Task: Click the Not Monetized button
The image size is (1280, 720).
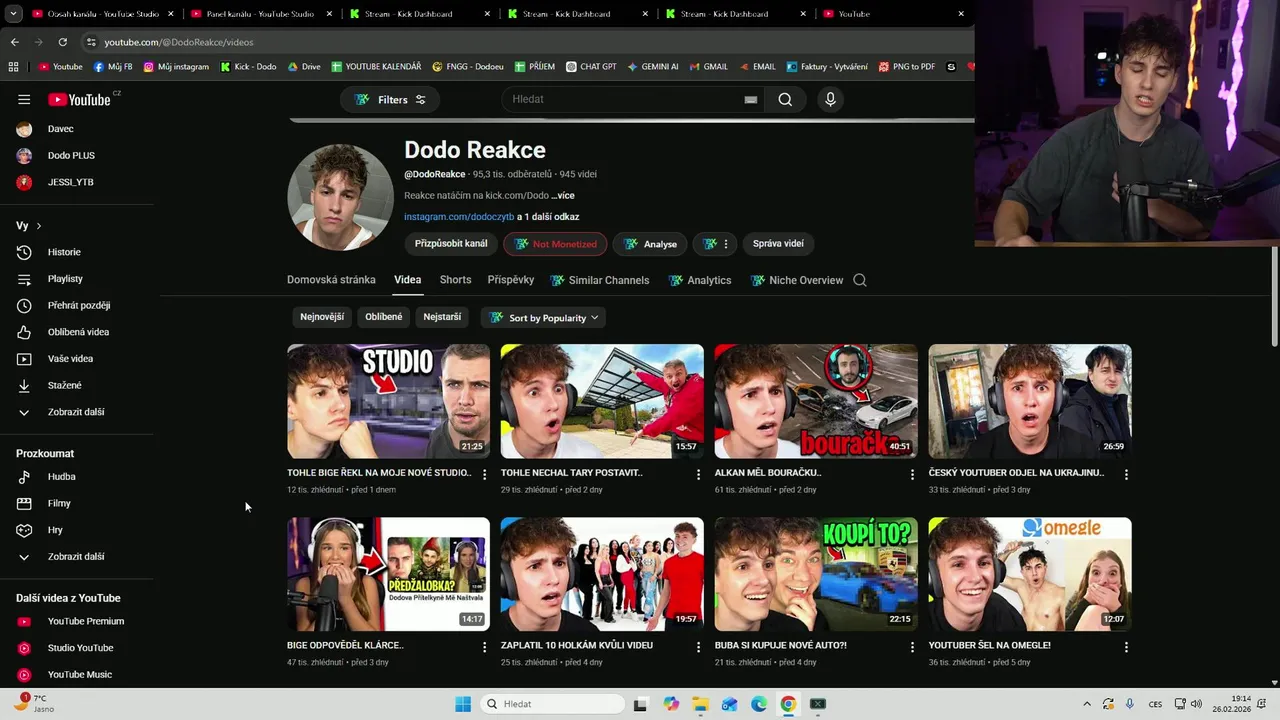Action: point(556,244)
